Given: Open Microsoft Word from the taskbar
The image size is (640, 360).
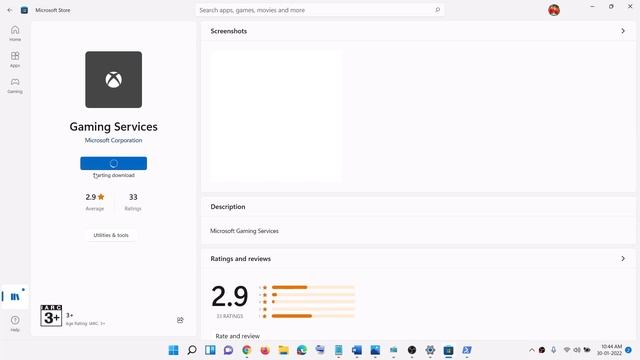Looking at the screenshot, I should (x=357, y=350).
